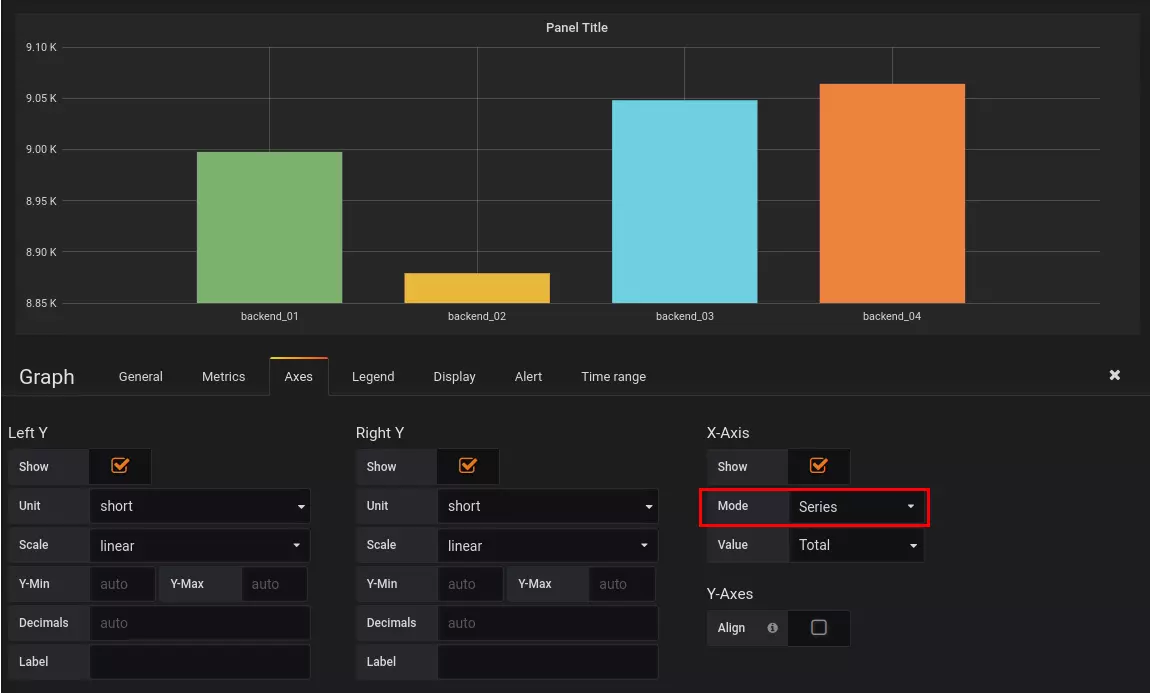Click the orange checkmark for Left Y Show
The width and height of the screenshot is (1150, 694).
pyautogui.click(x=119, y=466)
